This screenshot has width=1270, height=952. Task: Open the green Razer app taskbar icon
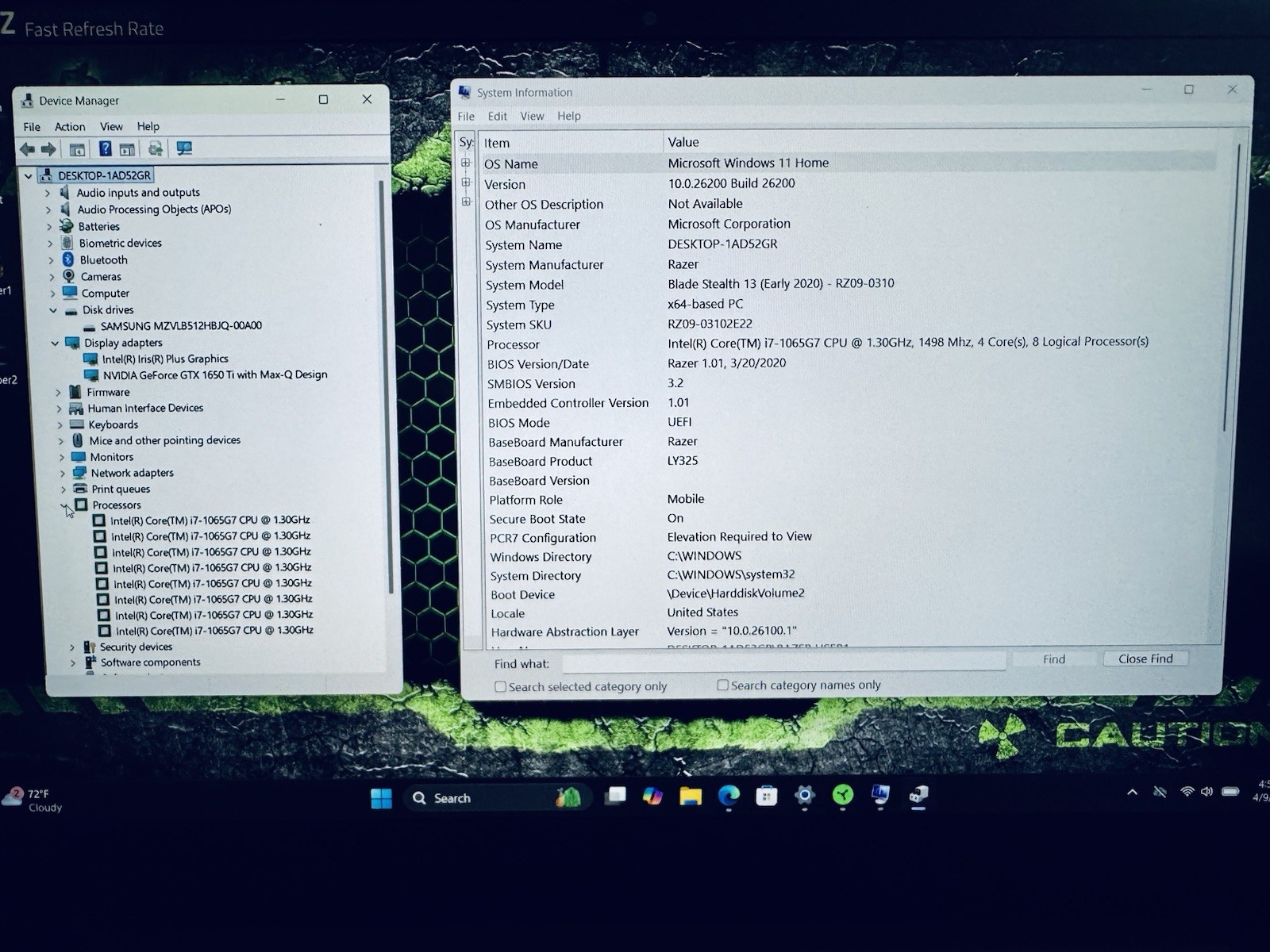click(x=843, y=794)
